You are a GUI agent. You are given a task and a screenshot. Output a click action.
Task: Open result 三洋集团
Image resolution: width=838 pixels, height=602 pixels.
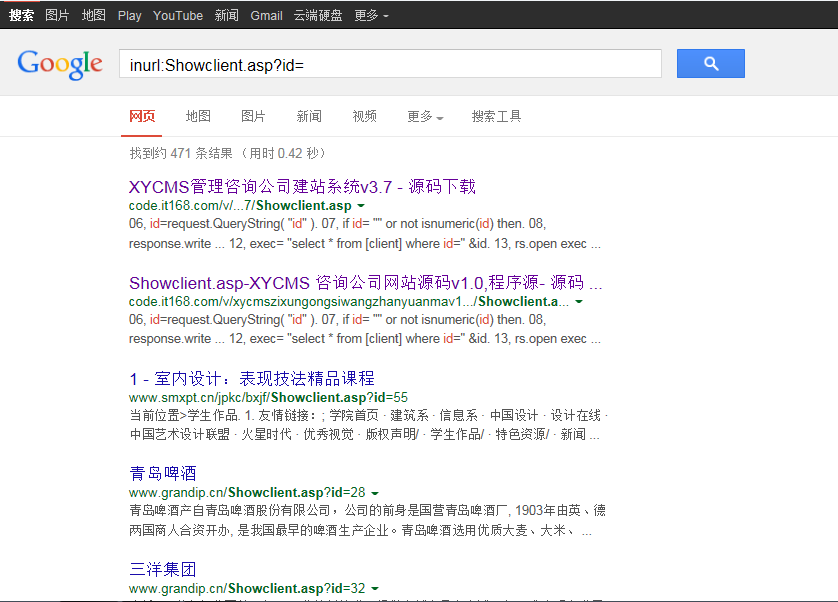pos(163,569)
